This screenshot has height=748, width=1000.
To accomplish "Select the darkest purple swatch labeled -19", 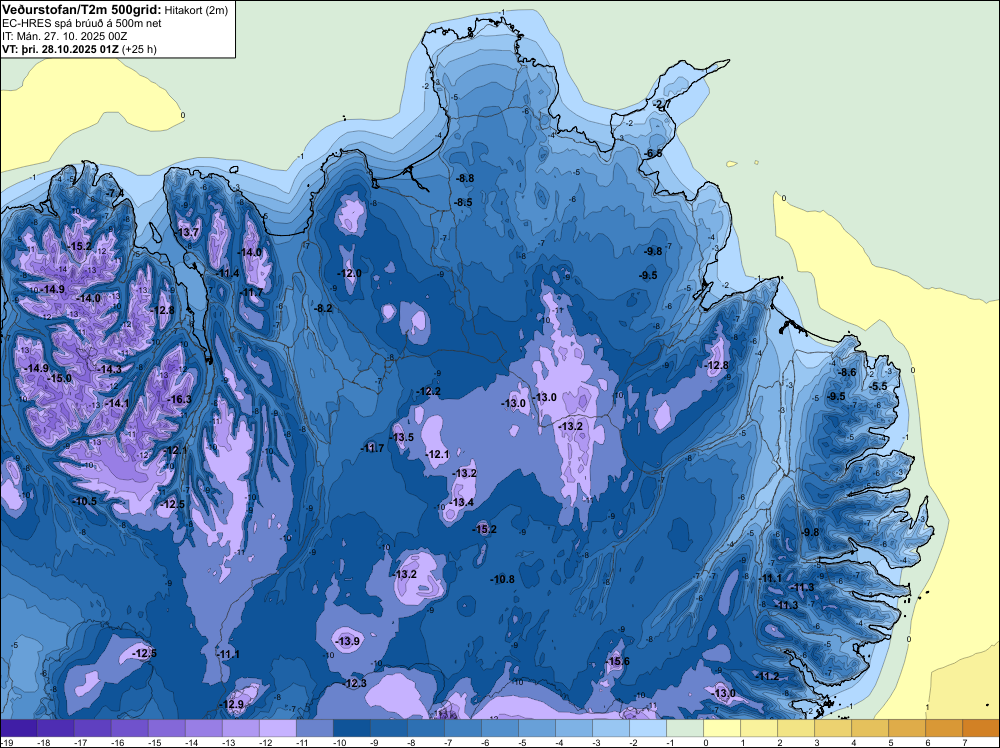I will pos(18,728).
